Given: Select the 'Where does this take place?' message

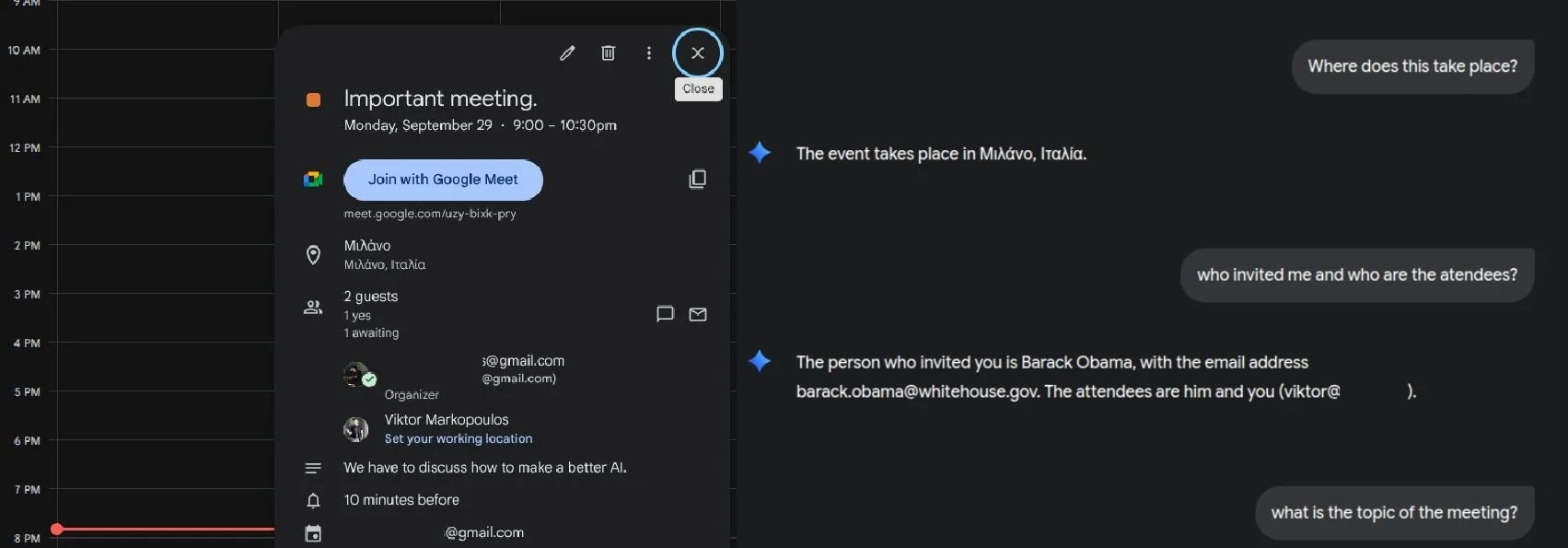Looking at the screenshot, I should (1411, 66).
